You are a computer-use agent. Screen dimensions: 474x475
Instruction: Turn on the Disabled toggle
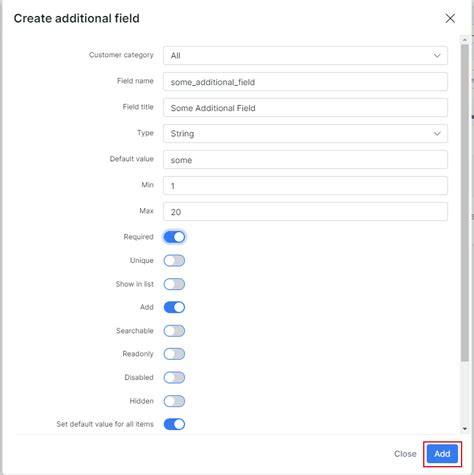(174, 377)
